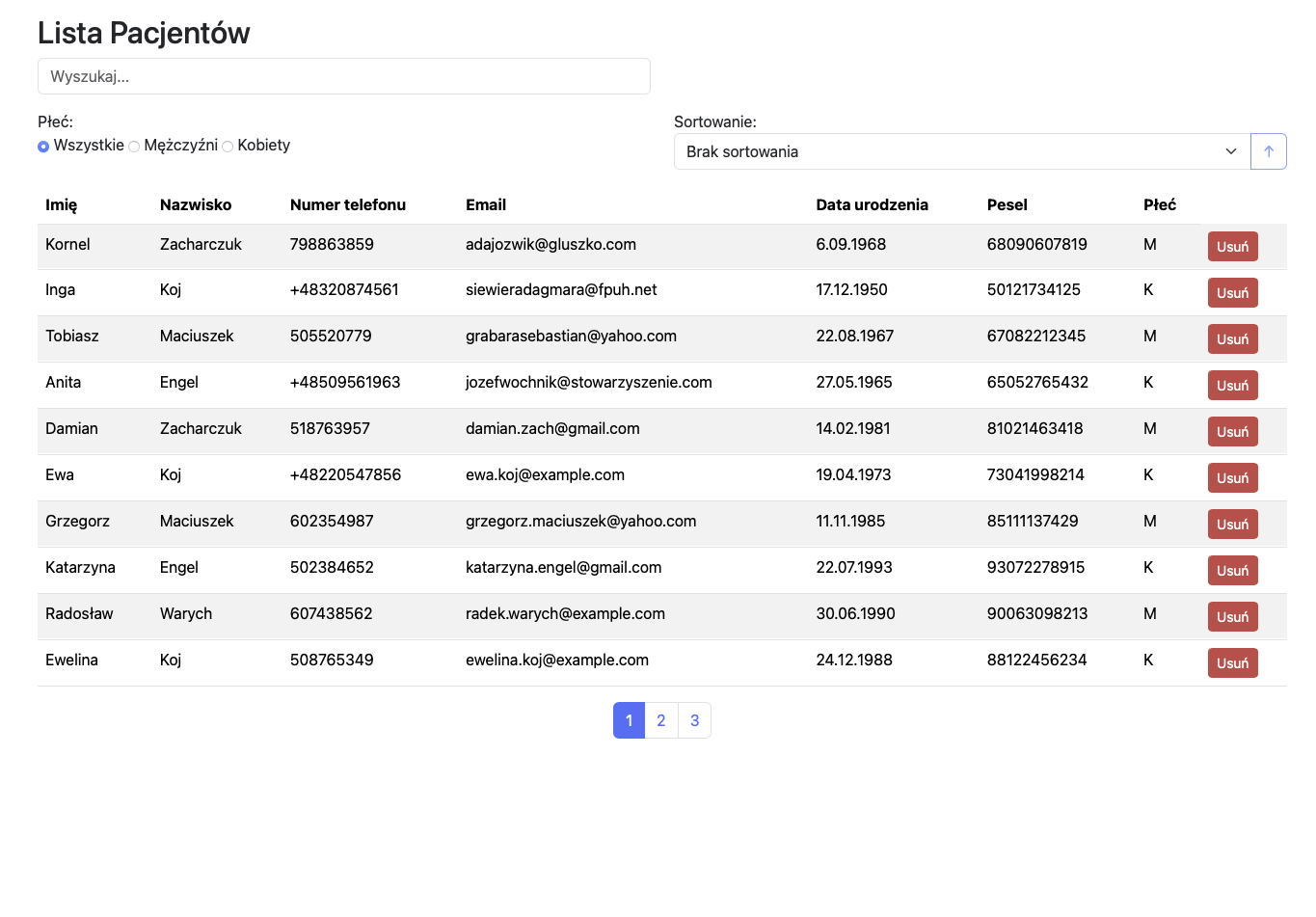Viewport: 1316px width, 917px height.
Task: Select the Mężczyźni radio button
Action: (x=134, y=147)
